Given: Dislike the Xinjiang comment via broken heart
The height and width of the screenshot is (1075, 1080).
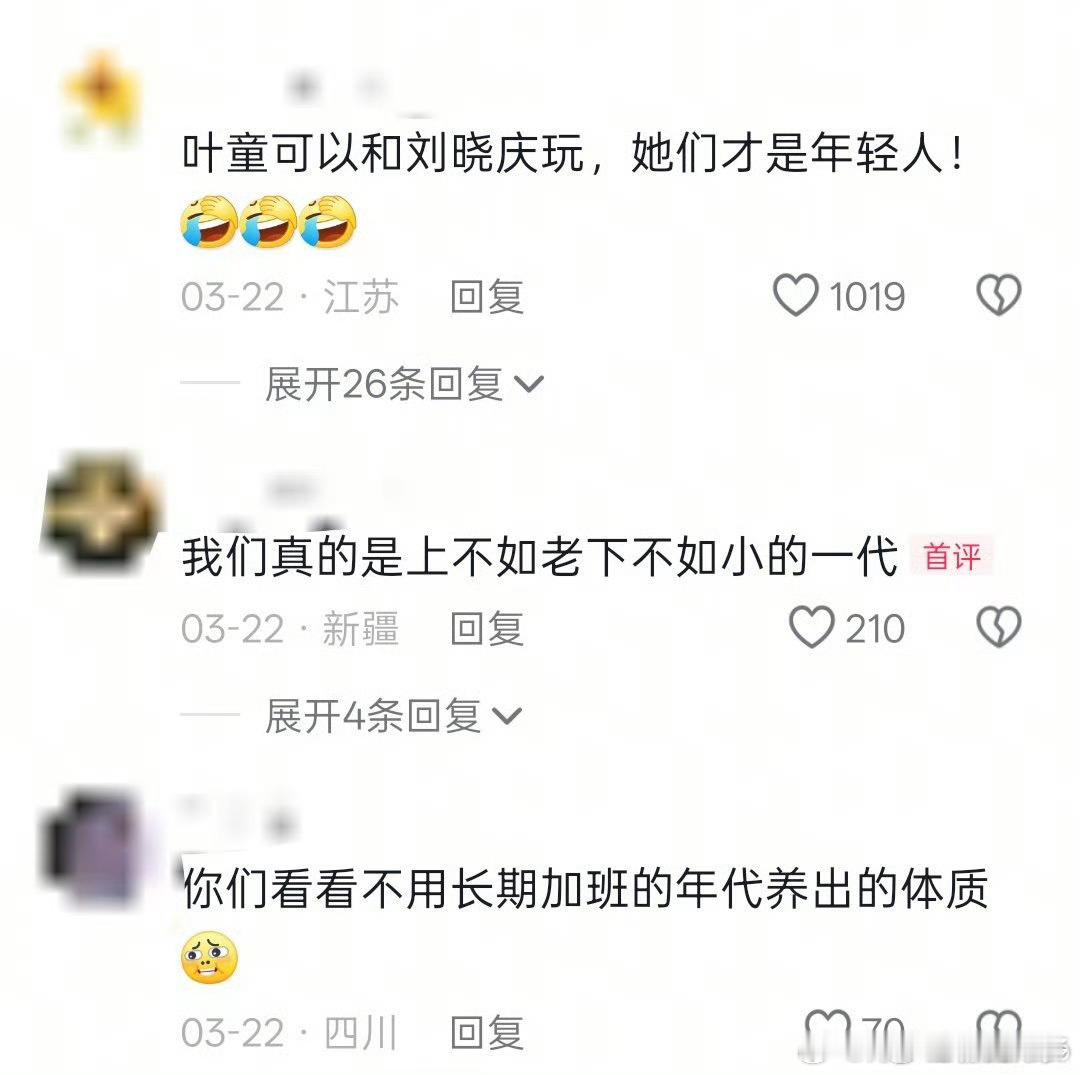Looking at the screenshot, I should (x=998, y=627).
